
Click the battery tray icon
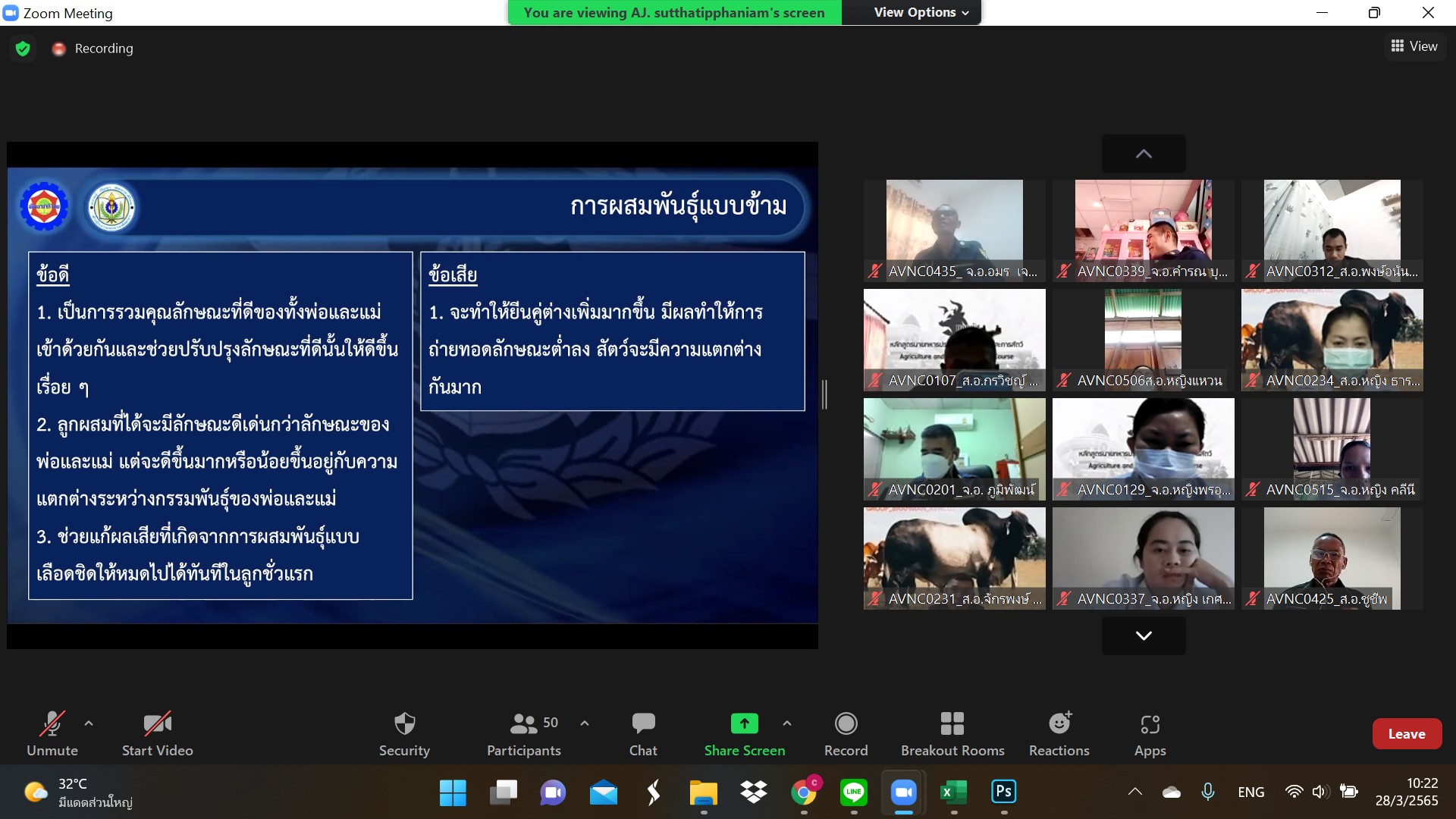(1348, 792)
